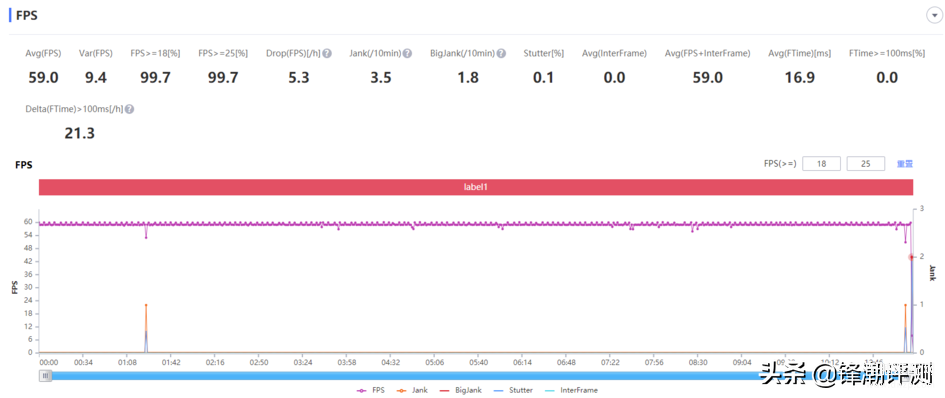
Task: Click the Jank value 3.5
Action: (380, 77)
